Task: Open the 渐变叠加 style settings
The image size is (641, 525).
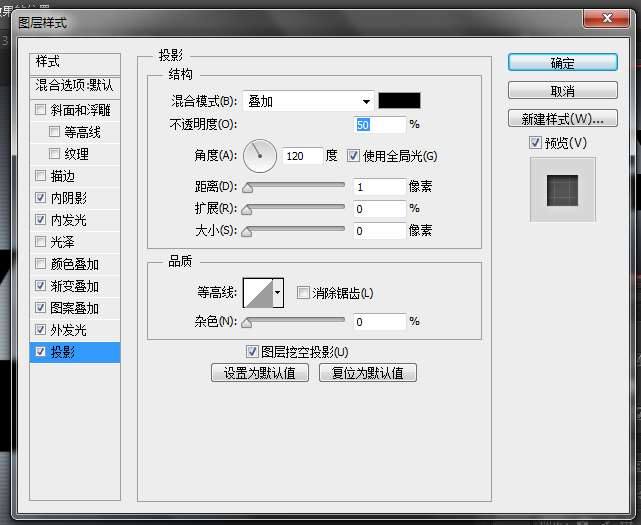Action: pos(74,286)
